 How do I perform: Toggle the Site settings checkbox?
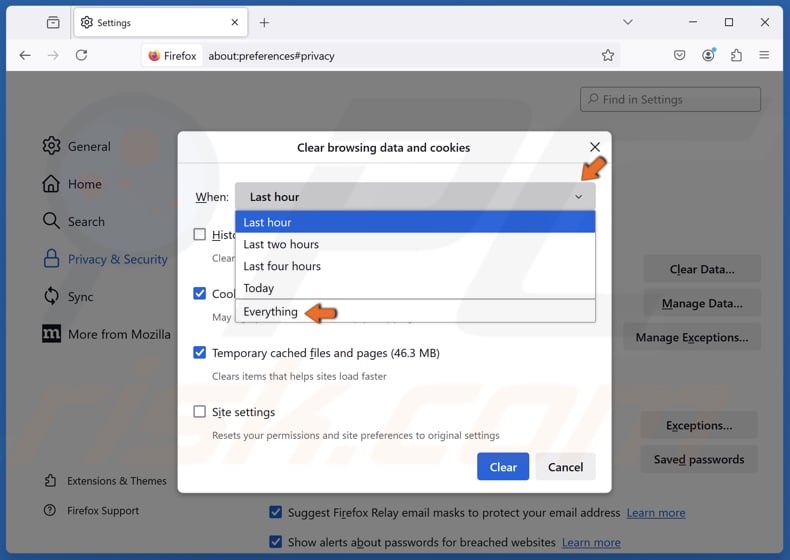coord(200,412)
